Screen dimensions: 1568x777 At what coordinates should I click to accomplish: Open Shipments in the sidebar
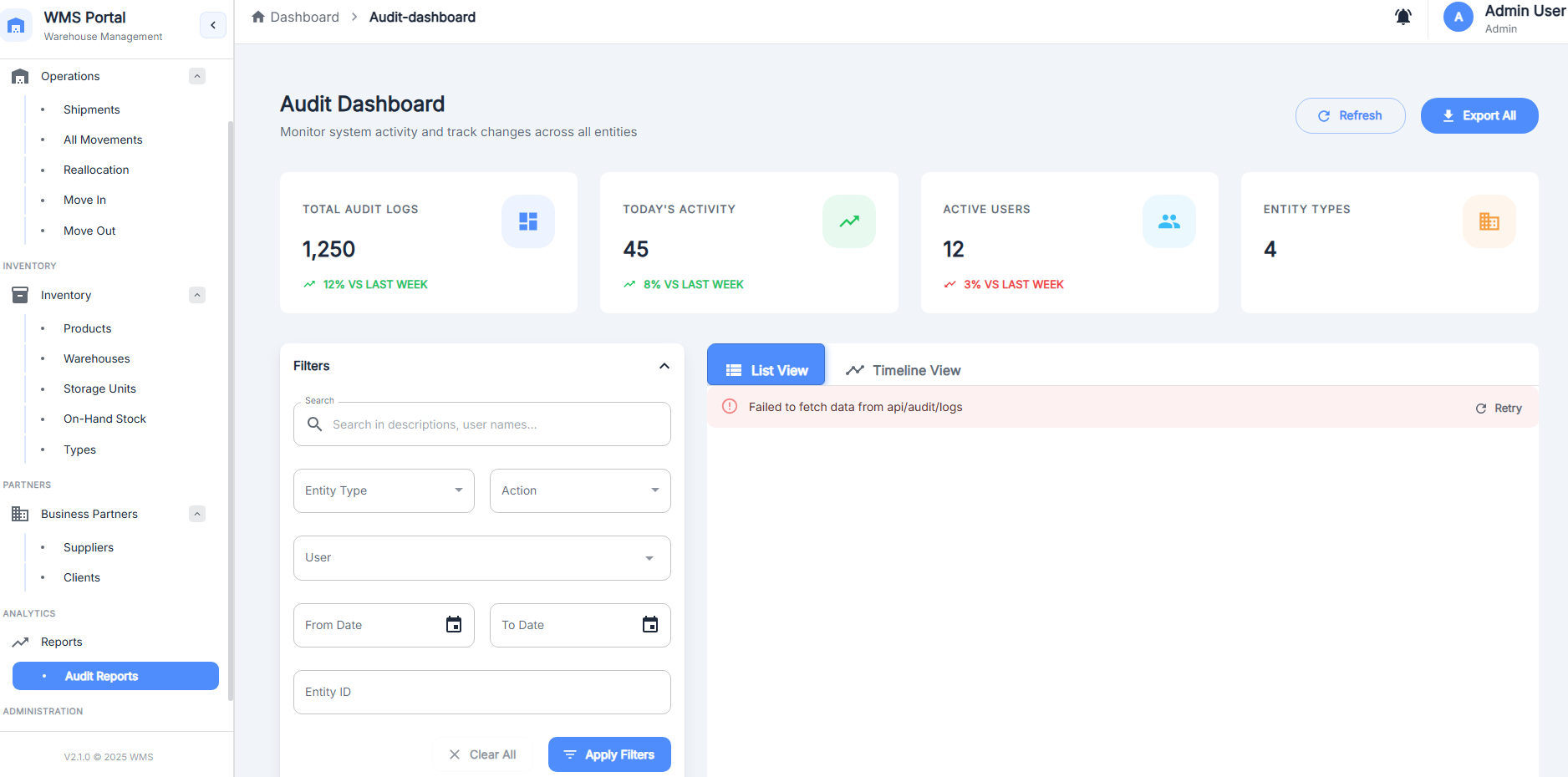click(92, 109)
